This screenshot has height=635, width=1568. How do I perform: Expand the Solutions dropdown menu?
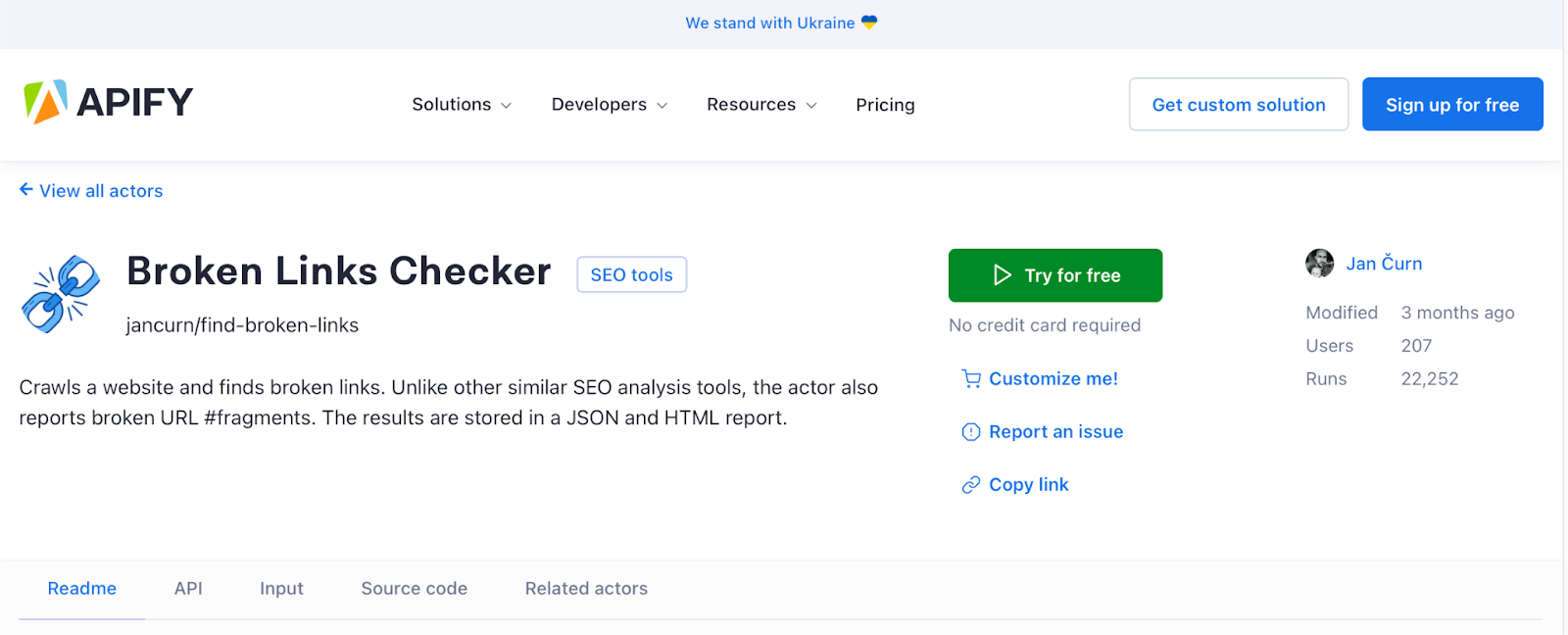(462, 105)
